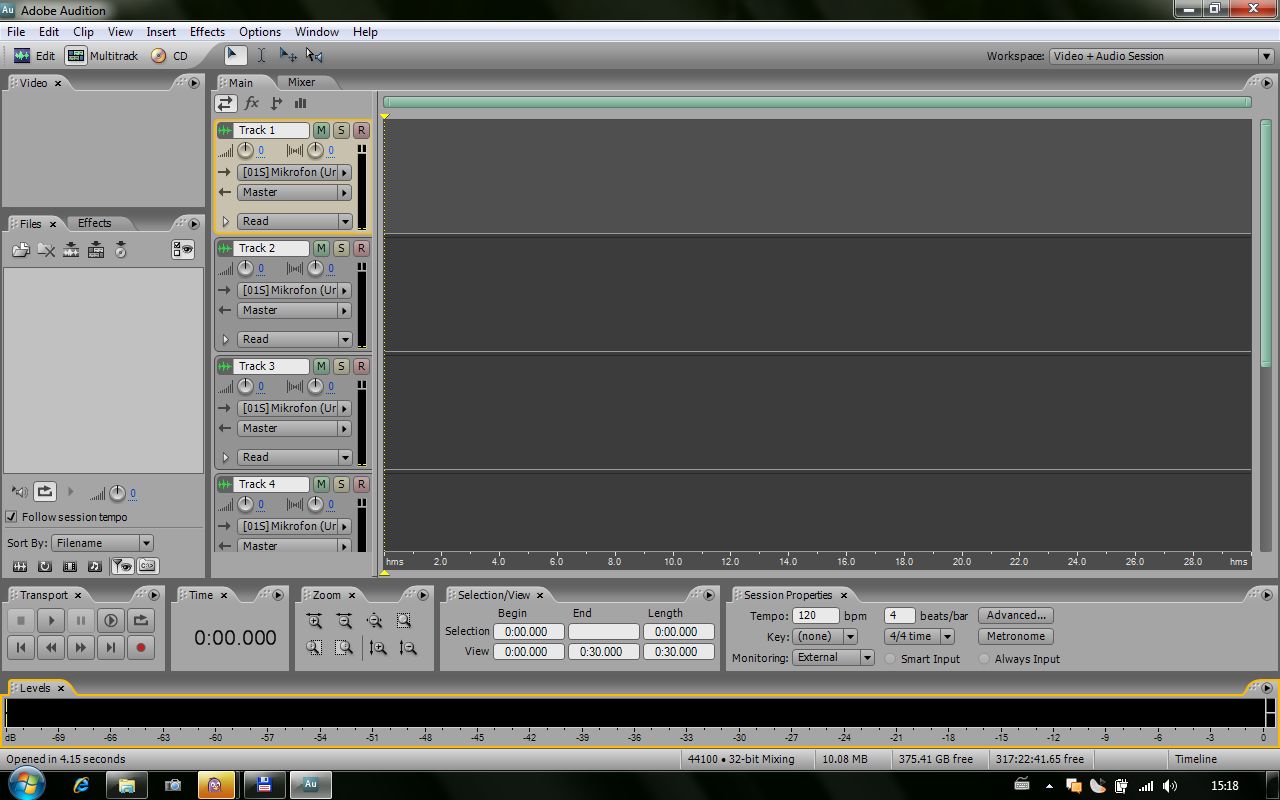The image size is (1280, 800).
Task: Arm Track 3 for record
Action: point(361,366)
